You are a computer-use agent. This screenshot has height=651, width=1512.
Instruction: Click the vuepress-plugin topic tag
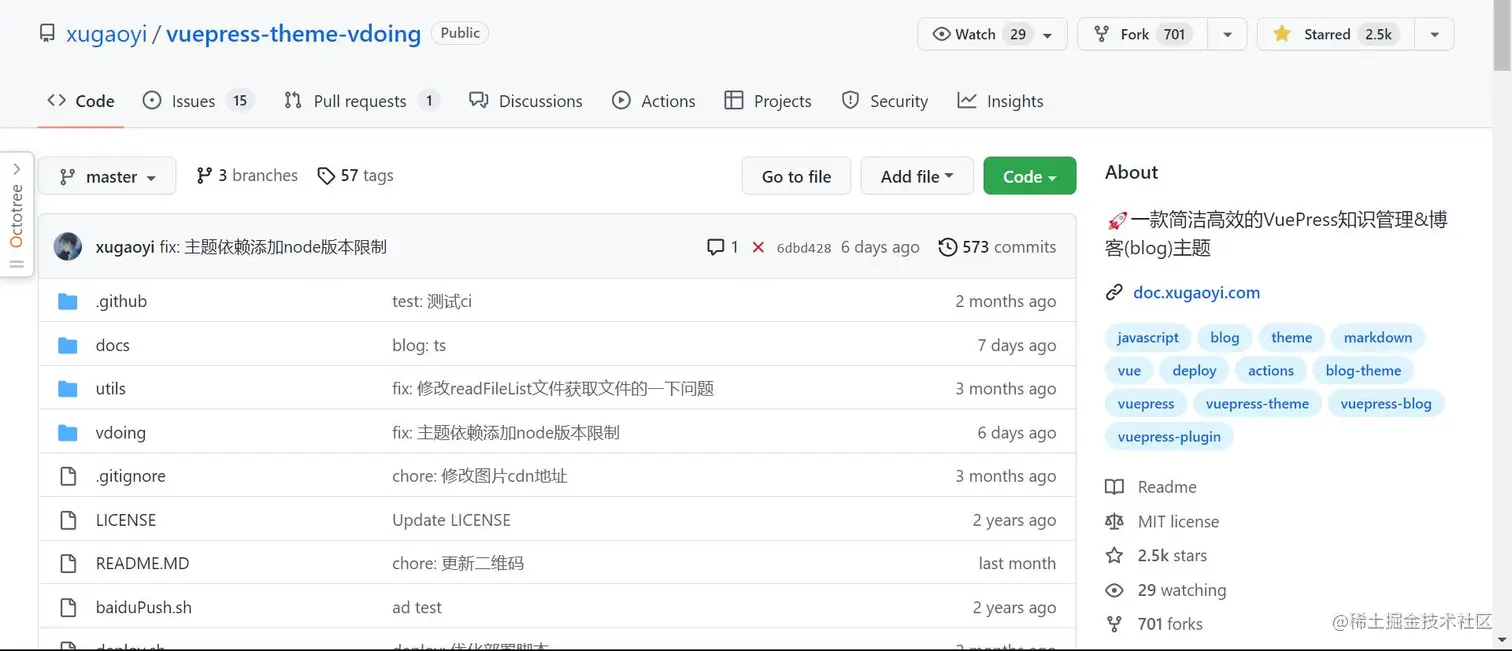click(x=1169, y=437)
